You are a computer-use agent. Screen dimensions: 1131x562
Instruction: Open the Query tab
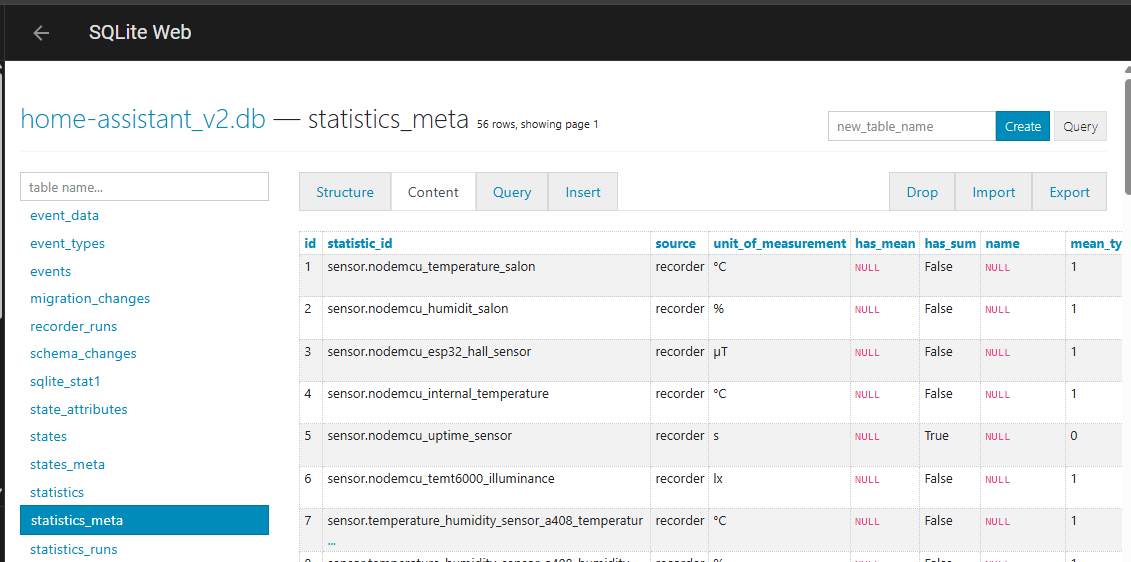pos(512,192)
